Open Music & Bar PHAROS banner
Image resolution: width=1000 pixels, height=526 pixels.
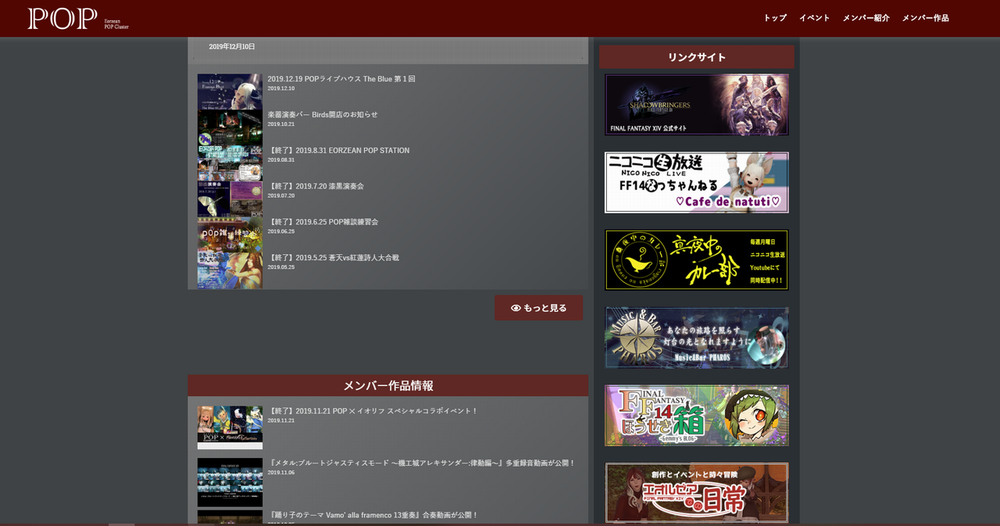pos(696,338)
